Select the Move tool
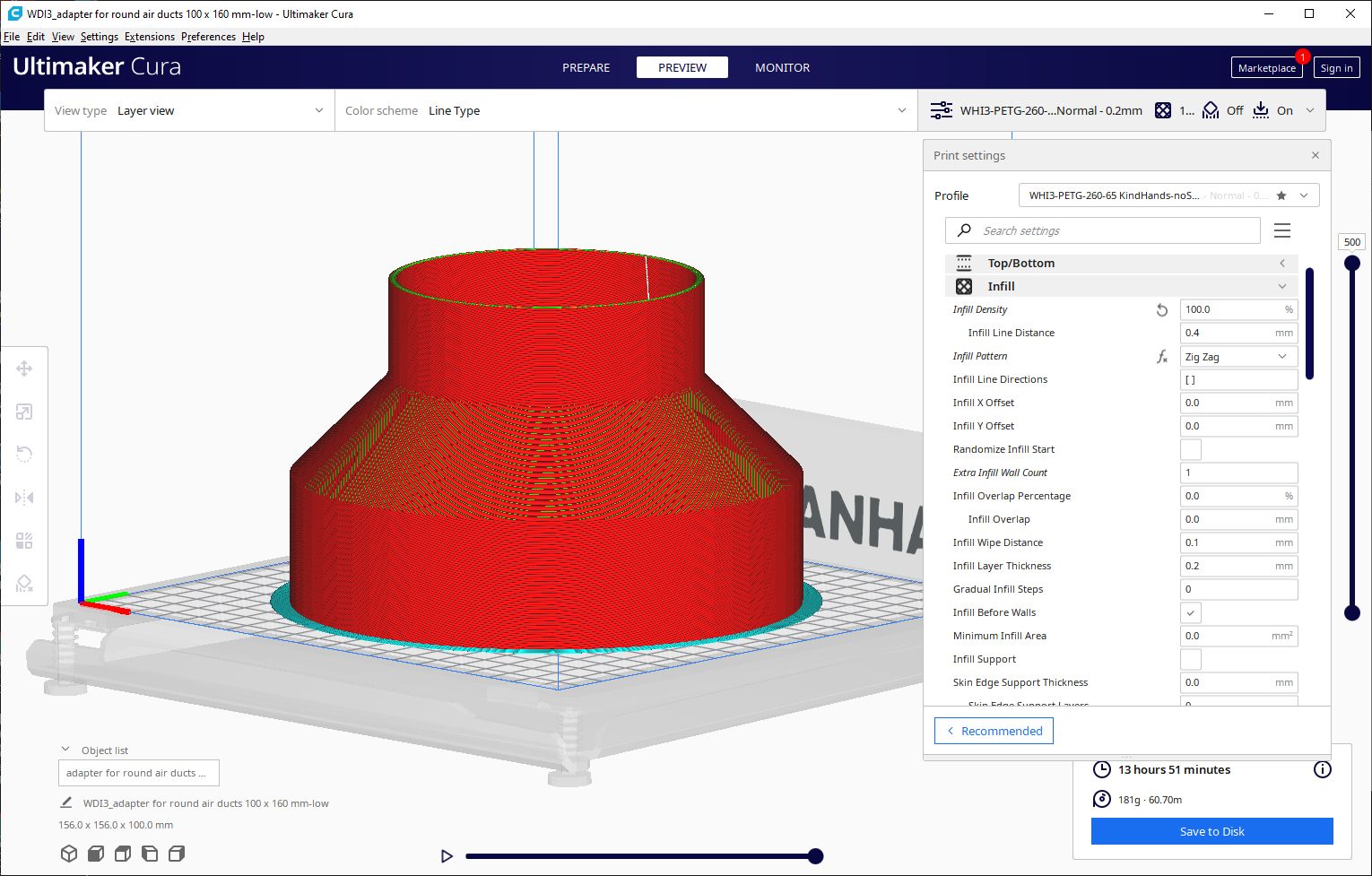Viewport: 1372px width, 876px height. 24,368
